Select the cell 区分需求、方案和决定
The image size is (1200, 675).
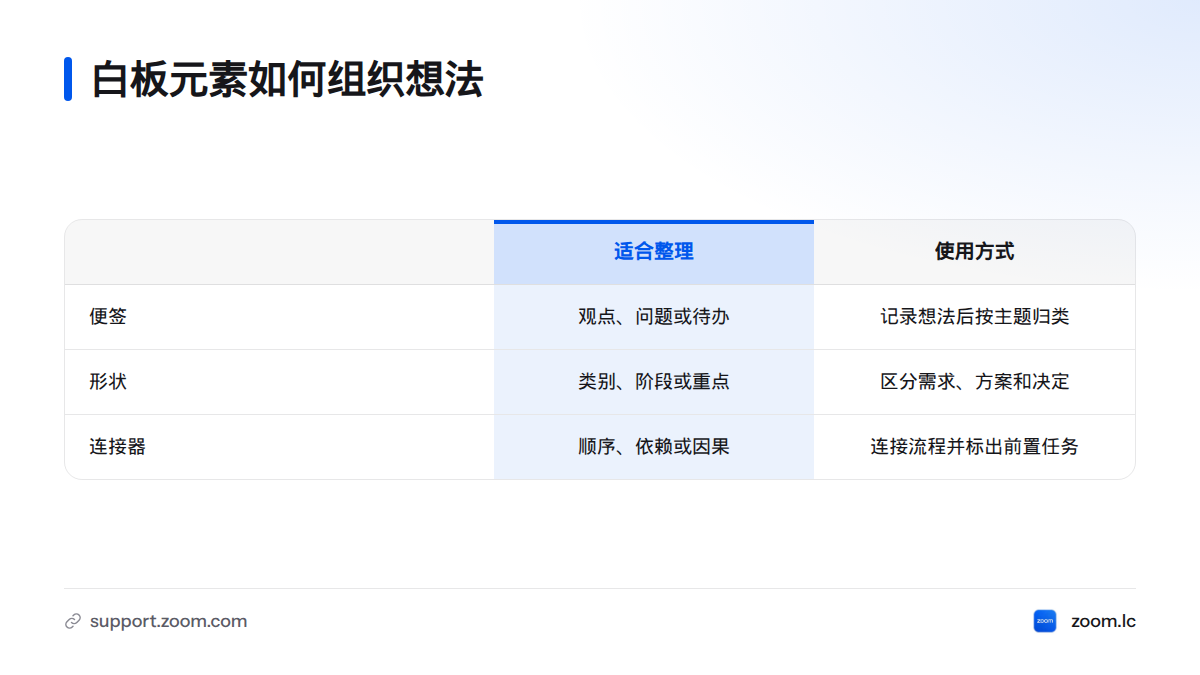pos(975,382)
